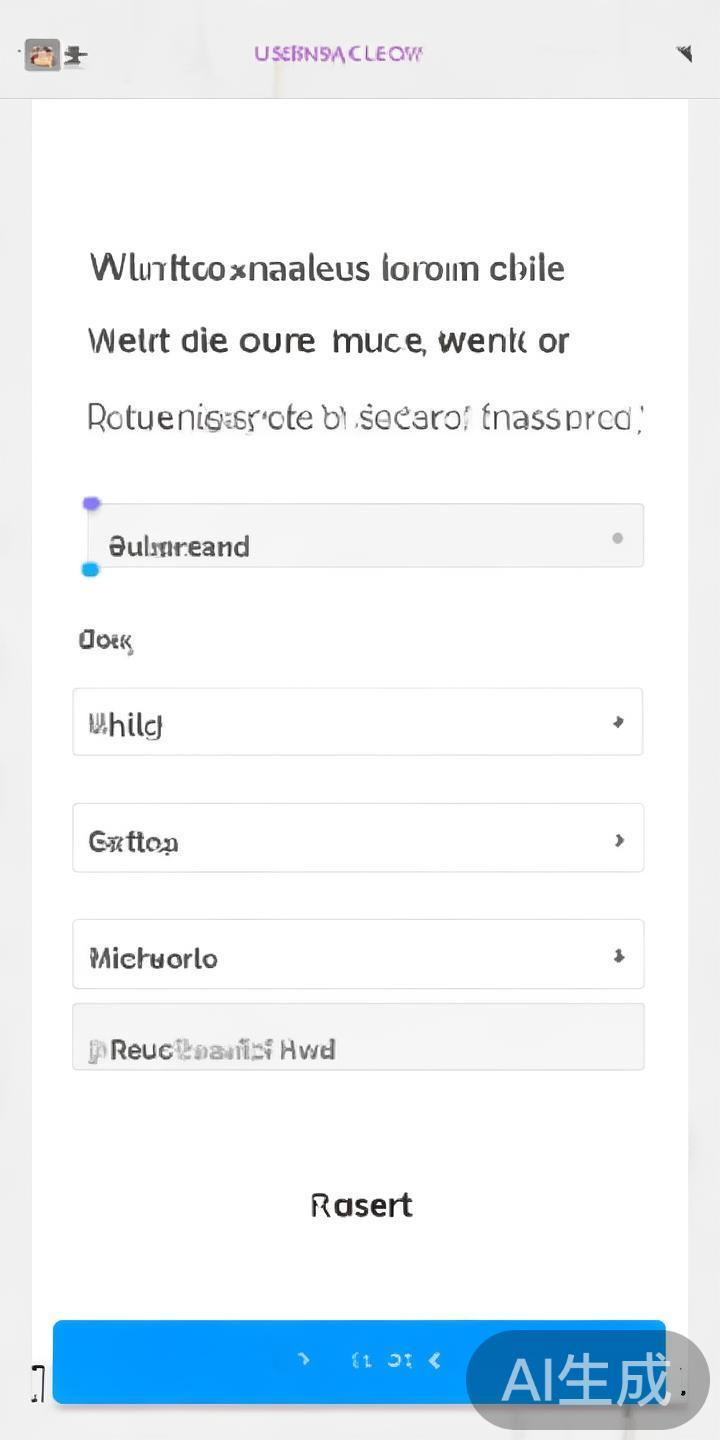Tap the Rasert link
The image size is (720, 1440).
coord(361,1205)
